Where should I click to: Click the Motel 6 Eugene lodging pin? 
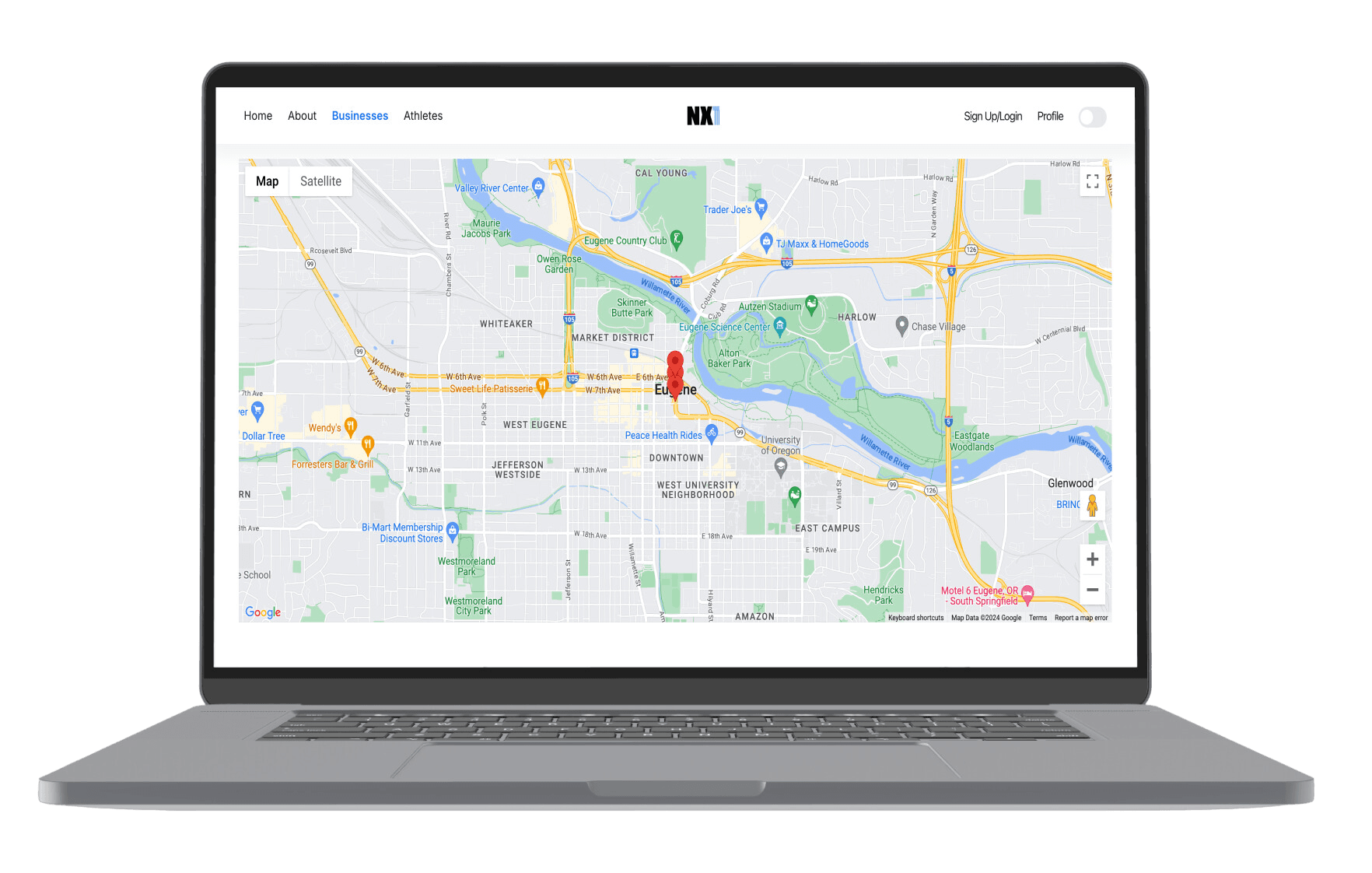click(1027, 594)
